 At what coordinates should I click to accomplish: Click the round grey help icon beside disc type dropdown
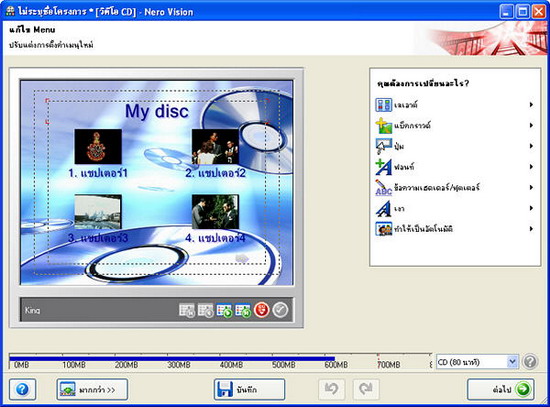530,361
